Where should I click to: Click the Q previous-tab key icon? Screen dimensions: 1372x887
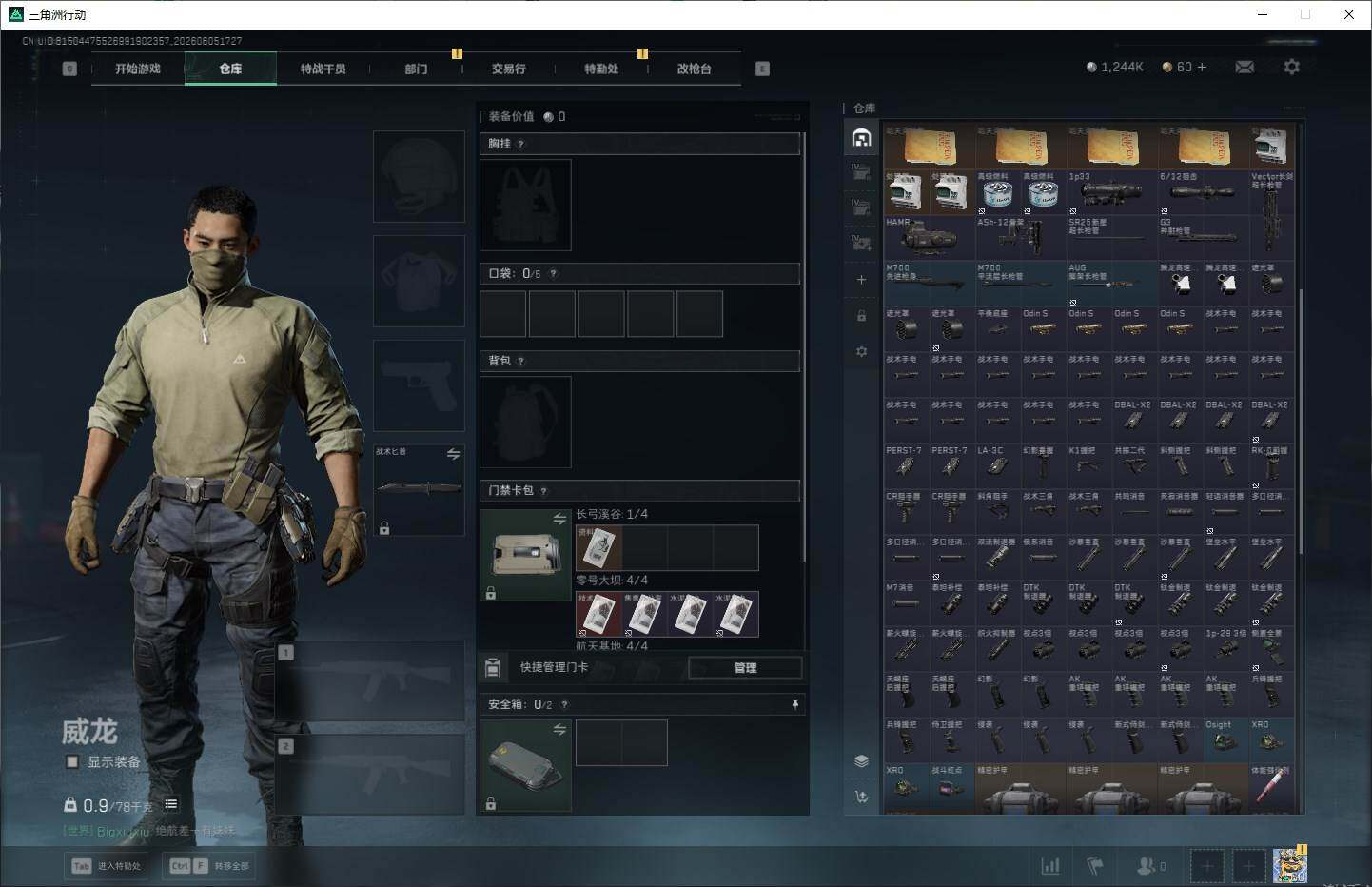click(x=69, y=69)
